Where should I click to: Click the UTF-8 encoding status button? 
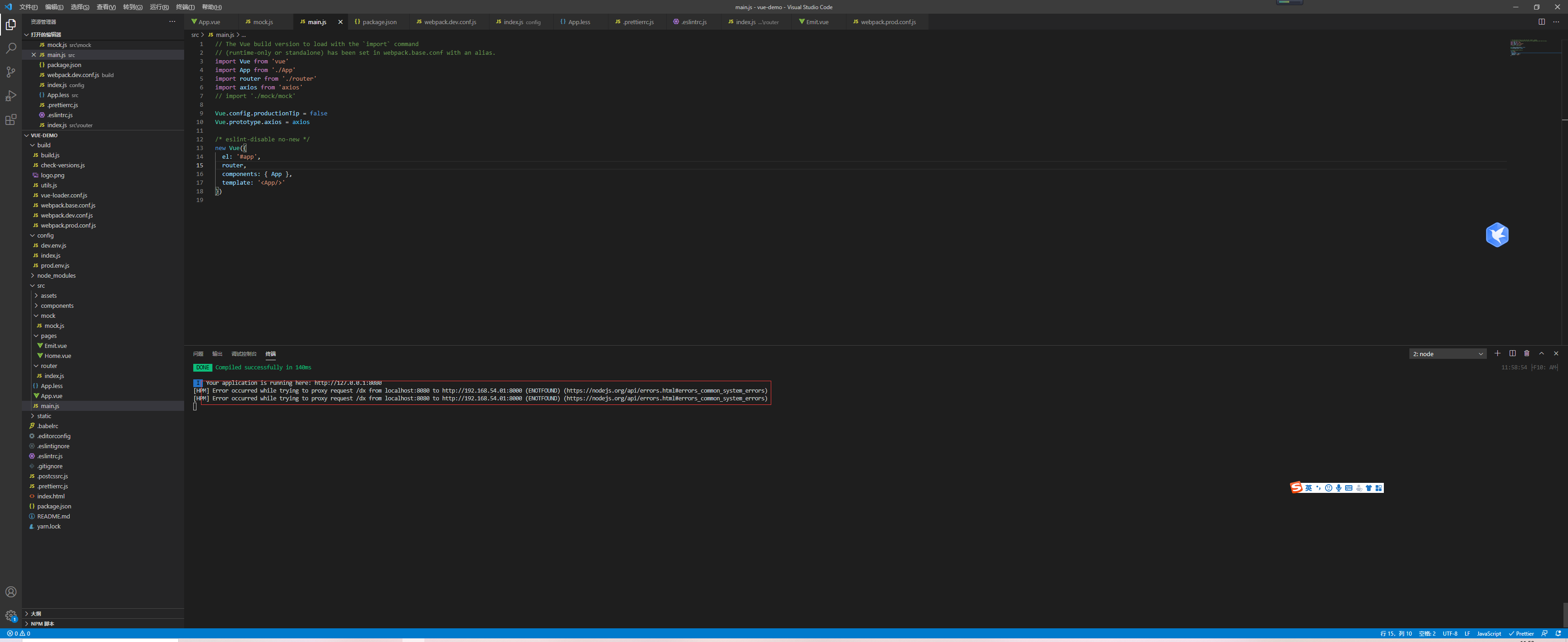pos(1449,633)
